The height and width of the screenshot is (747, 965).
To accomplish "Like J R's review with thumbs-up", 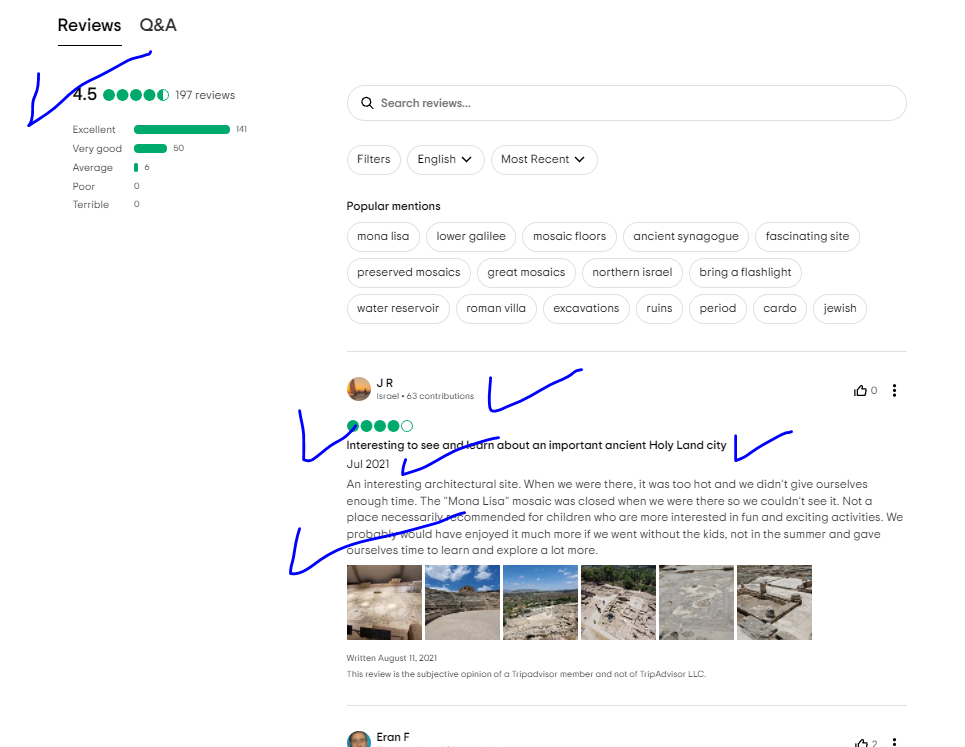I will 860,391.
